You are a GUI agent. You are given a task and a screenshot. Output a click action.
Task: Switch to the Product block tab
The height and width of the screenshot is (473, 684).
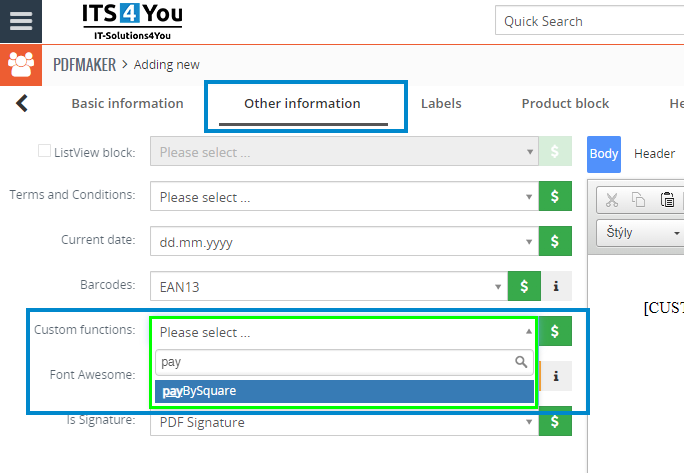coord(565,103)
